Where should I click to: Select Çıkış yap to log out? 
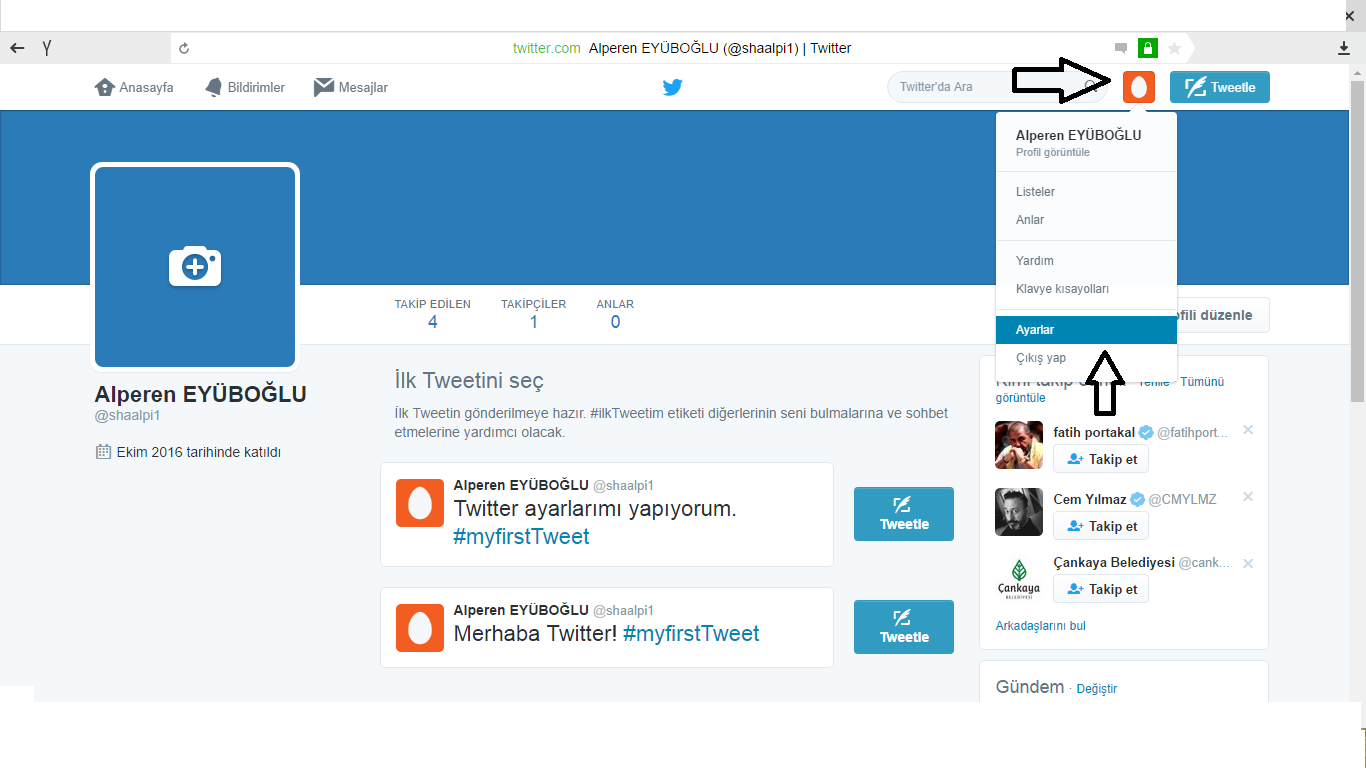point(1086,358)
